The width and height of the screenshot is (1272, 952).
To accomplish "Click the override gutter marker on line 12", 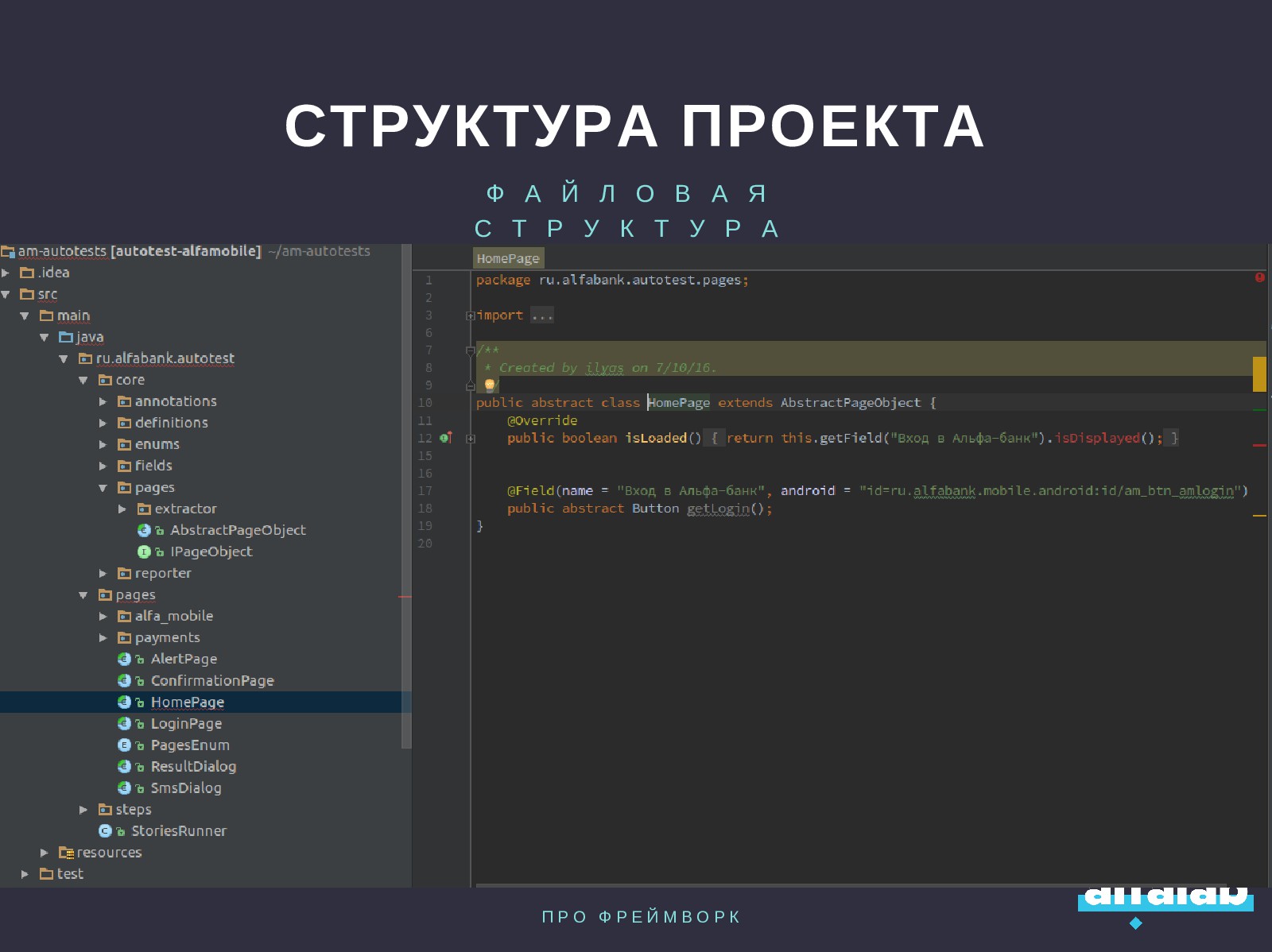I will tap(446, 438).
